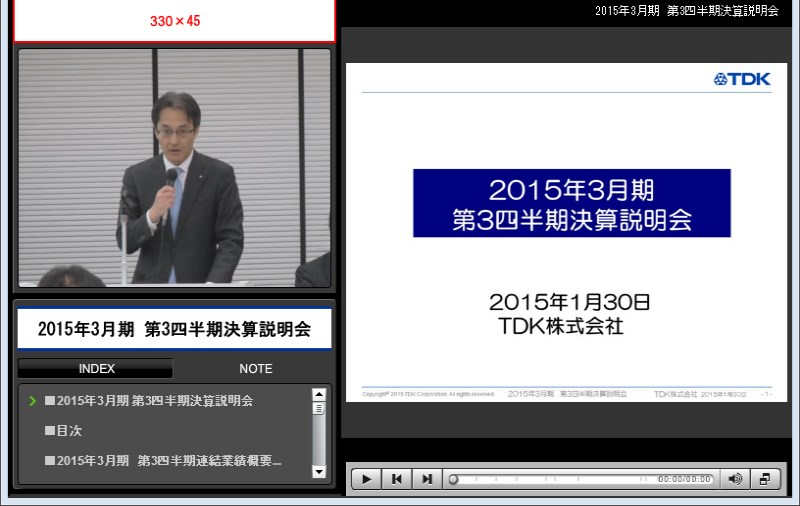Jump to previous slide with skip-back button
Viewport: 800px width, 506px height.
click(396, 479)
